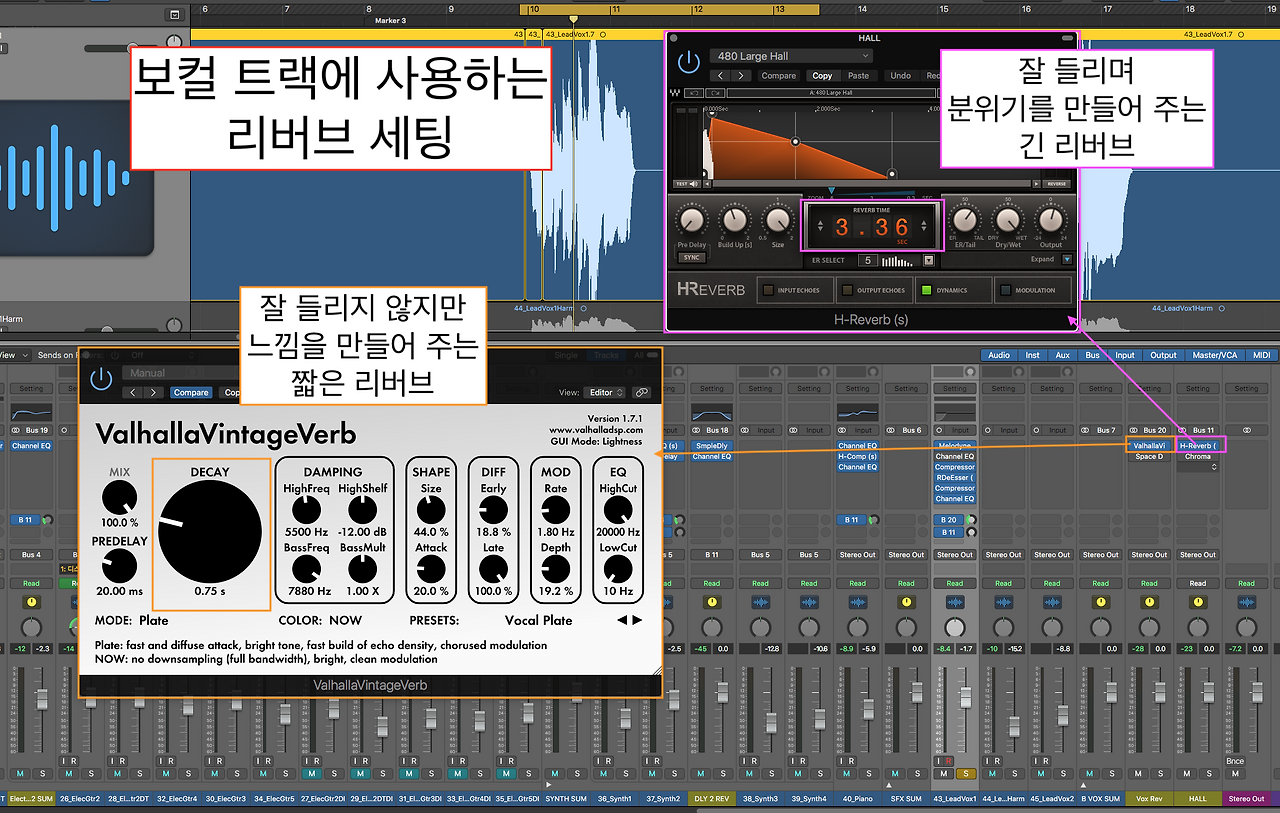Screen dimensions: 1280x813
Task: Open Stereo Out output slot on Vox Rev
Action: pyautogui.click(x=1149, y=555)
